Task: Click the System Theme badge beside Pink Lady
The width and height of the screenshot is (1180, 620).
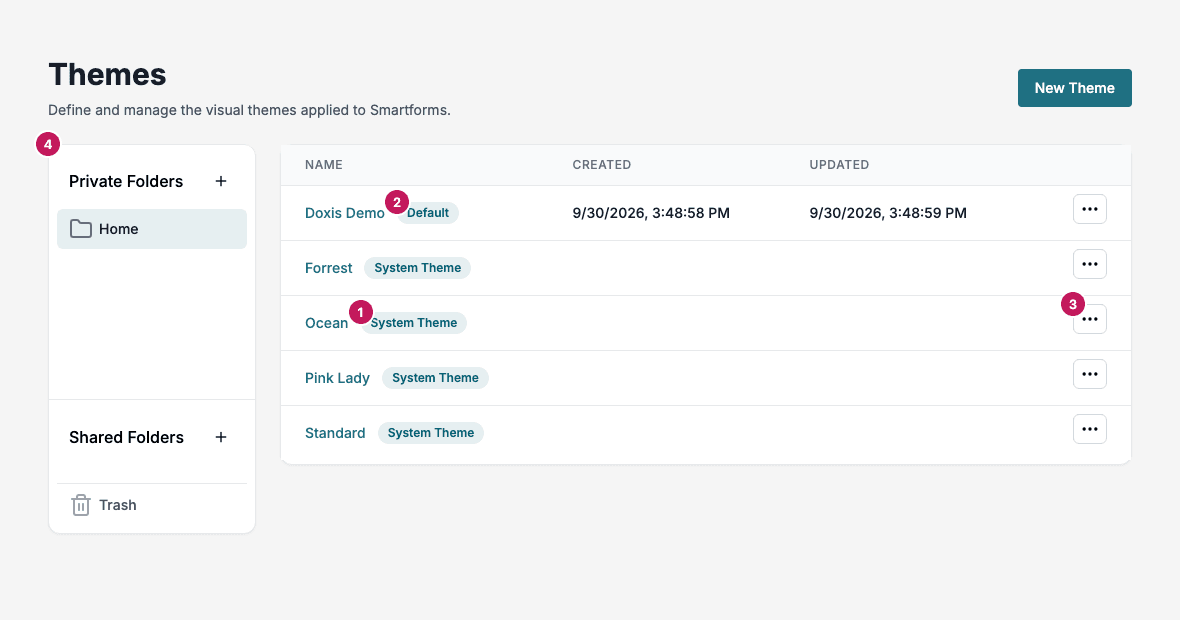Action: pyautogui.click(x=435, y=378)
